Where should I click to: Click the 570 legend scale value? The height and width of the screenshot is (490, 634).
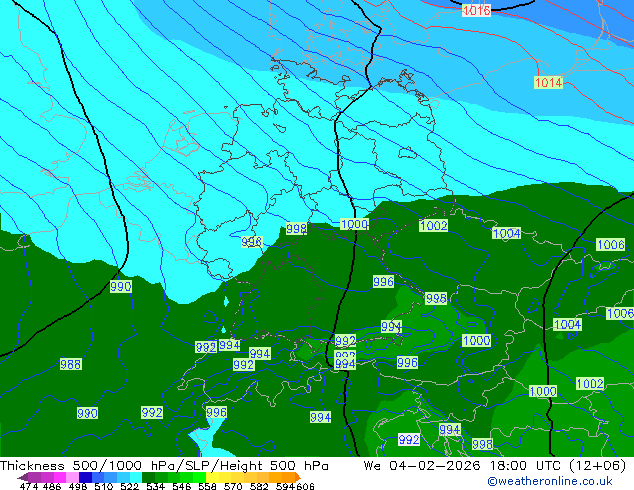point(233,486)
